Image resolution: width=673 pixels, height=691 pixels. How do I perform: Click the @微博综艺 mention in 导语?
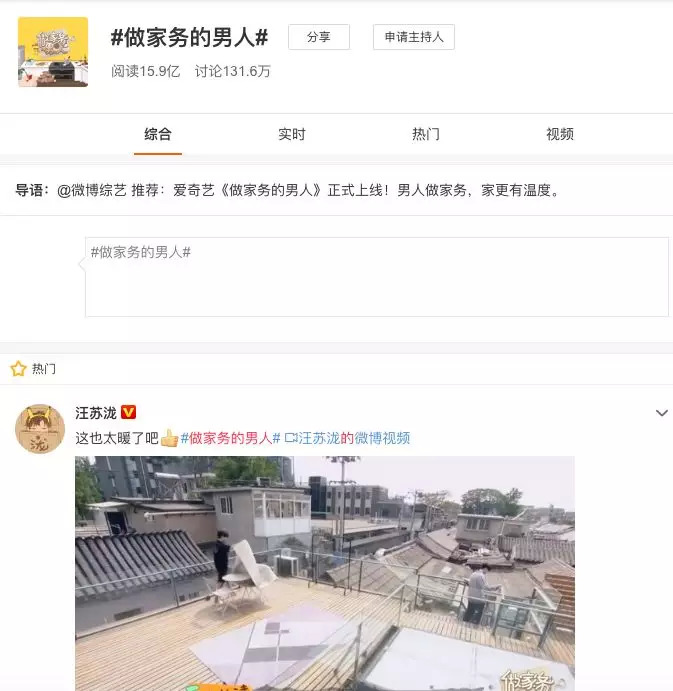(92, 190)
